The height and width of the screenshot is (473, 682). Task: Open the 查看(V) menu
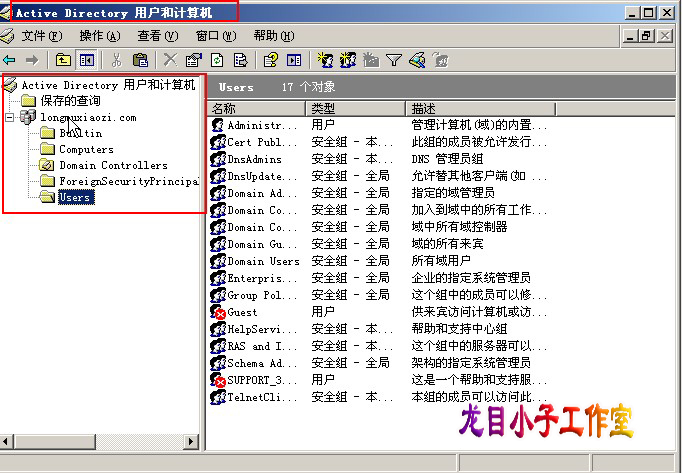click(x=158, y=36)
